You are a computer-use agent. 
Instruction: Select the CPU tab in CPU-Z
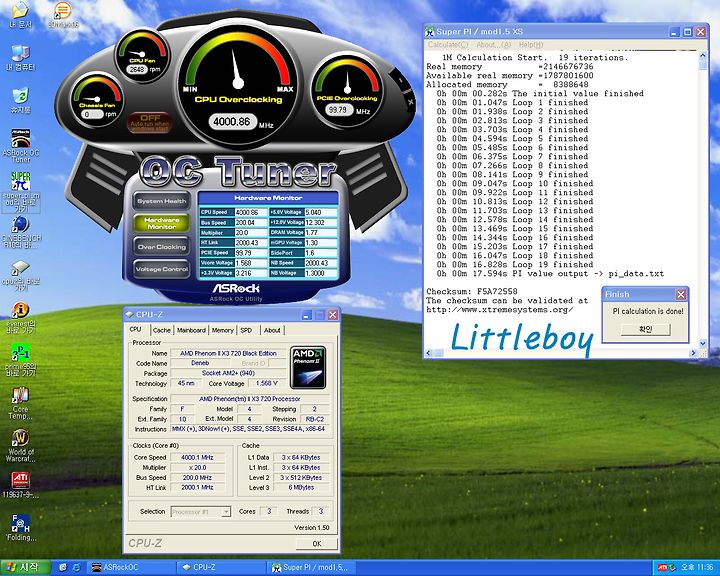(x=135, y=329)
